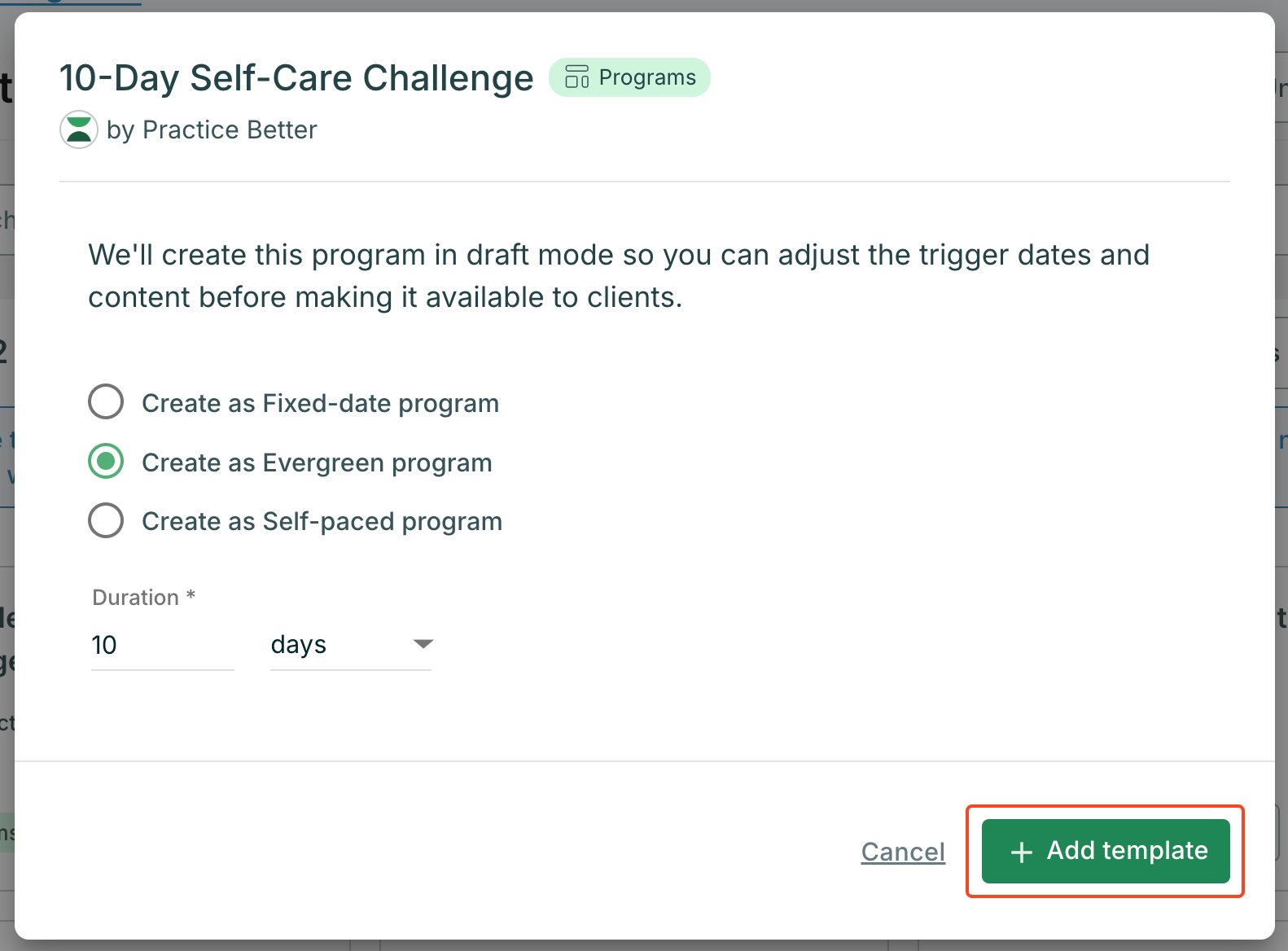Click the Practice Better logo icon
The width and height of the screenshot is (1288, 951).
pos(79,129)
